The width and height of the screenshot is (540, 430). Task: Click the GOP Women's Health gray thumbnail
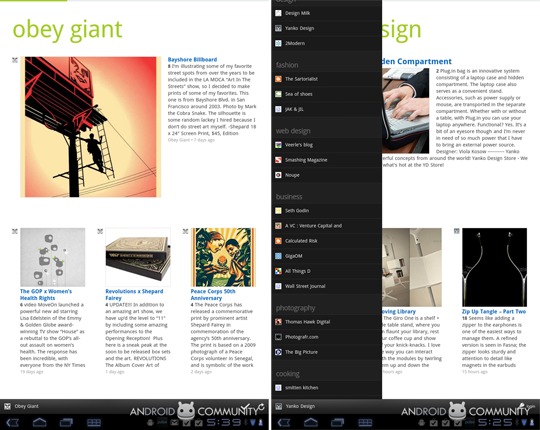[x=52, y=257]
